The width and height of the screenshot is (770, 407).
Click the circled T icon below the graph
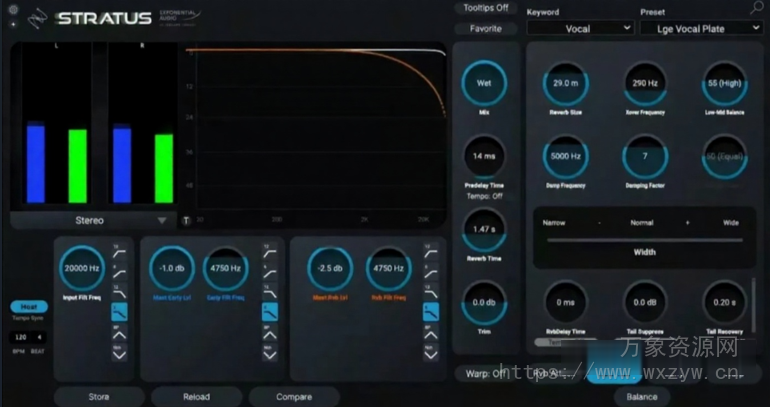click(187, 220)
